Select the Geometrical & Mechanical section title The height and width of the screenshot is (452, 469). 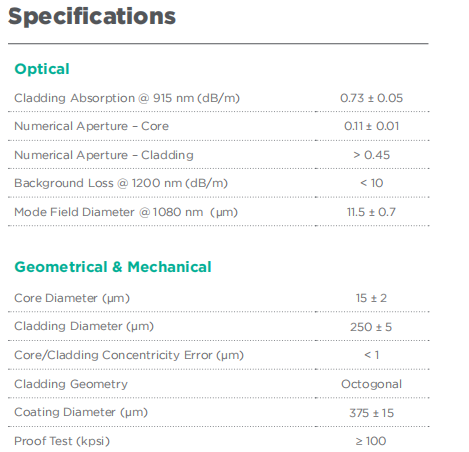coord(113,267)
